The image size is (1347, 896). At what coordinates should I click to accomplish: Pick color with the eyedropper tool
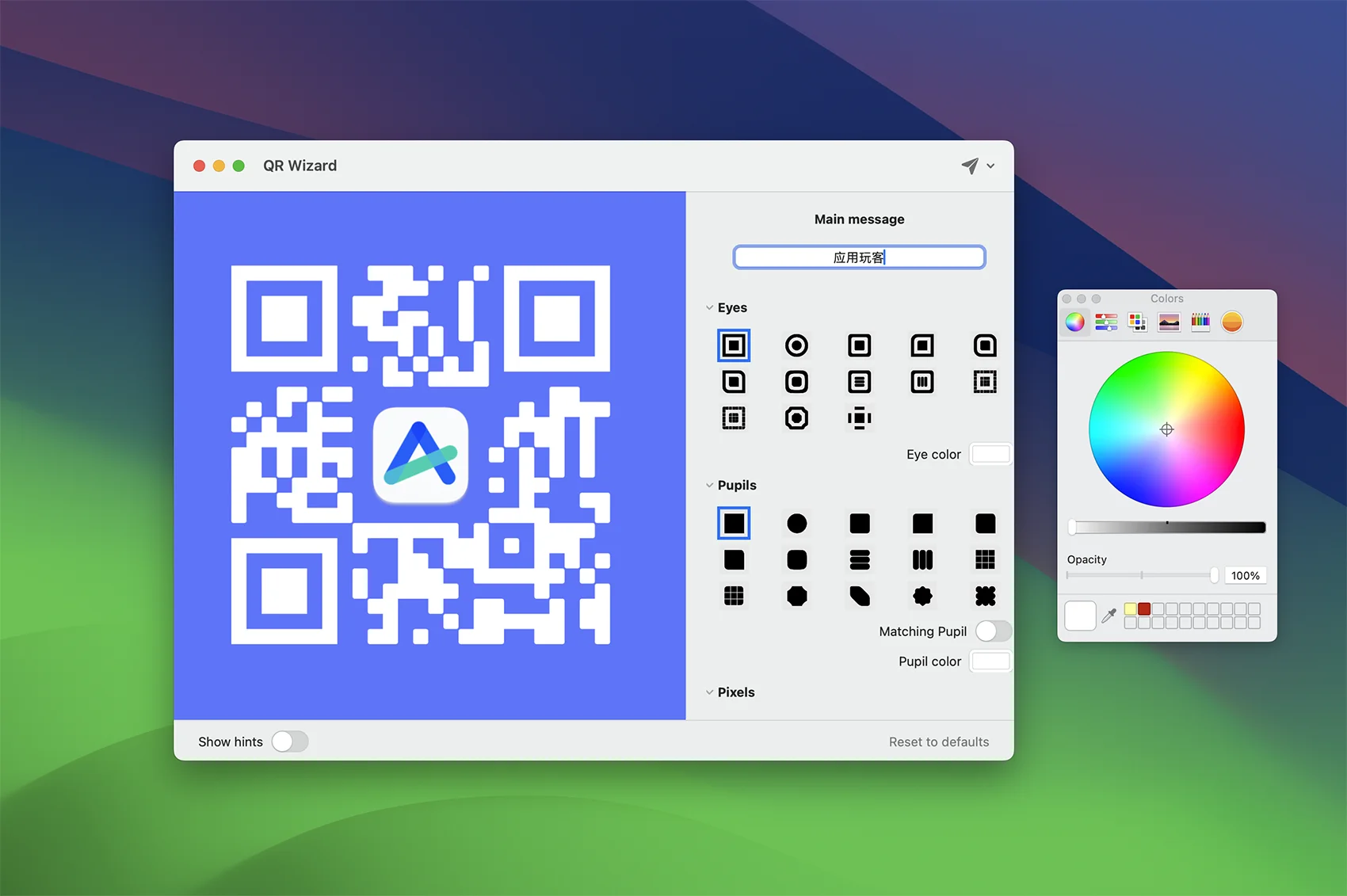click(1109, 616)
